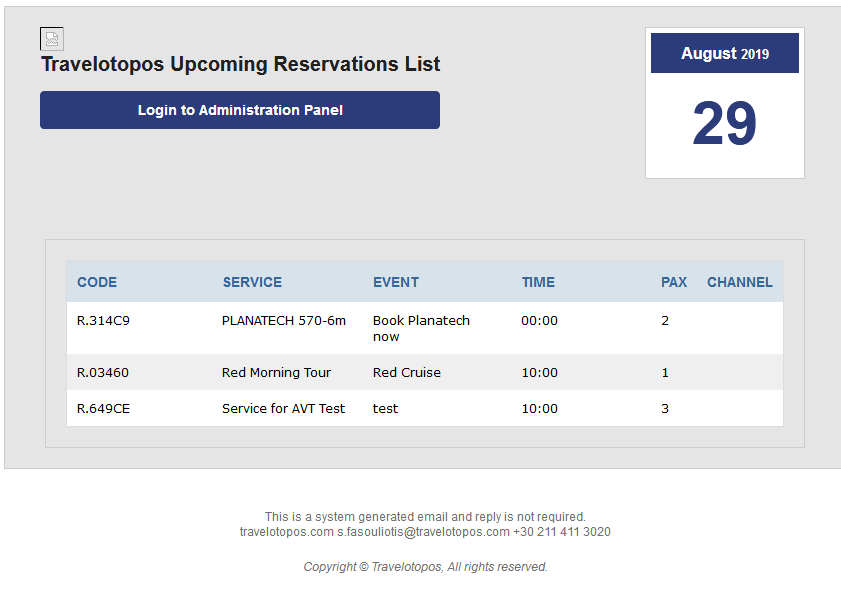The height and width of the screenshot is (591, 841).
Task: Click the CODE column header
Action: pos(97,282)
